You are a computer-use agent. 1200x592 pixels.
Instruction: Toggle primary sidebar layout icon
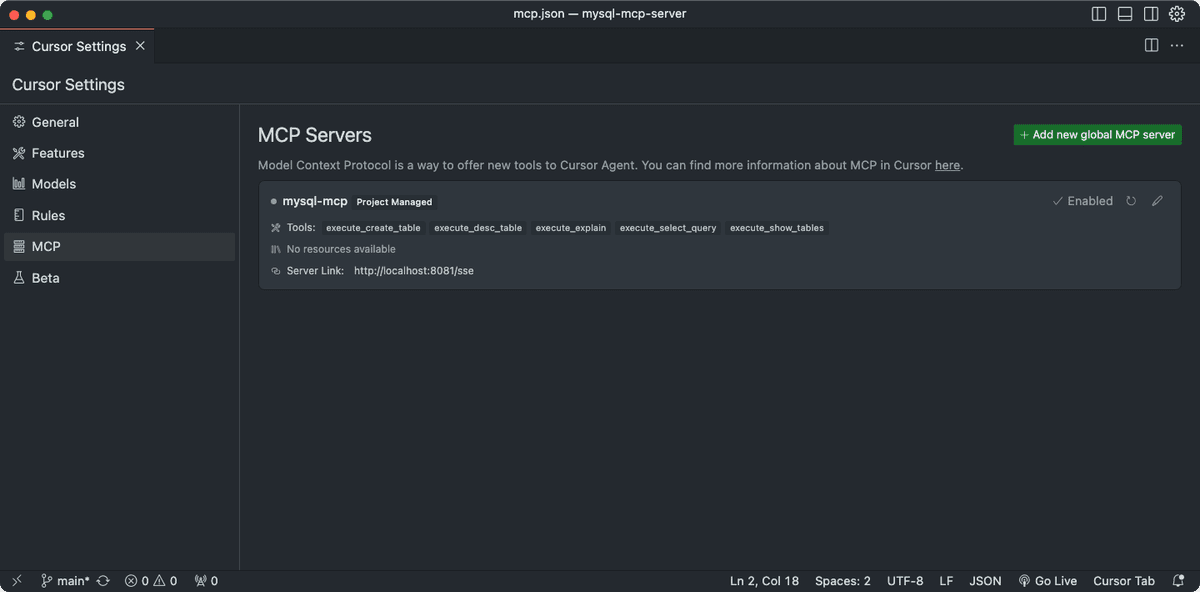click(x=1099, y=14)
